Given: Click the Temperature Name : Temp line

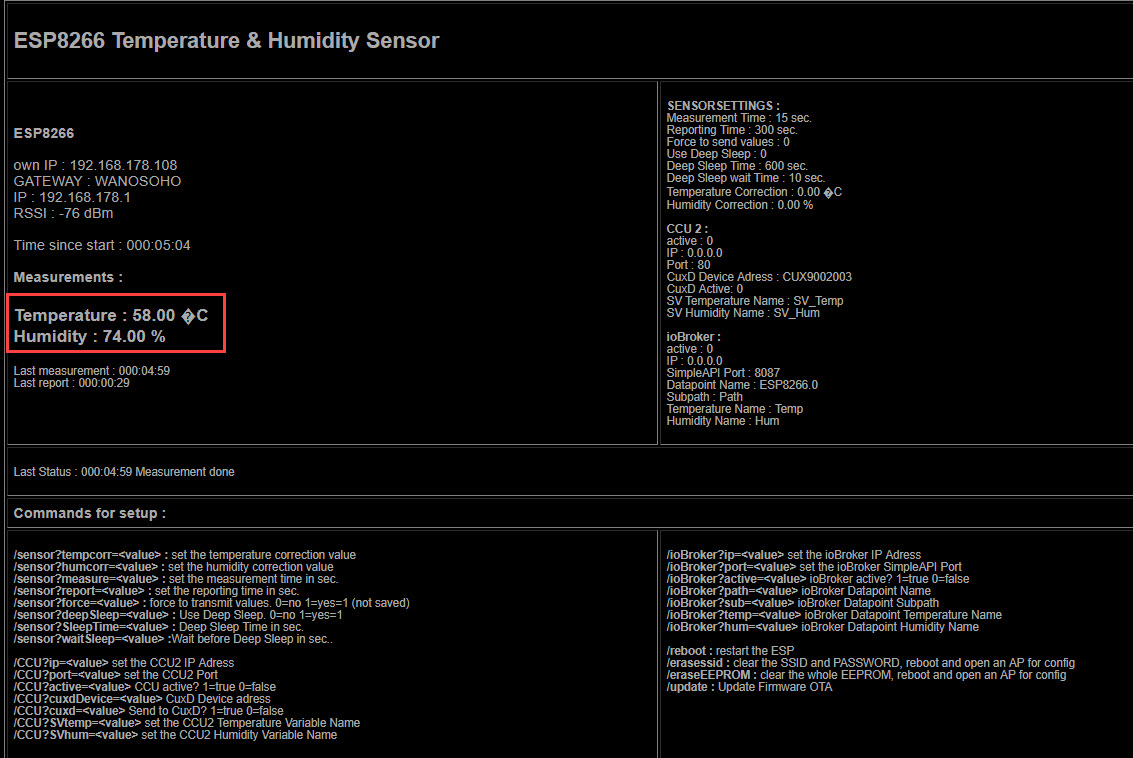Looking at the screenshot, I should click(735, 409).
